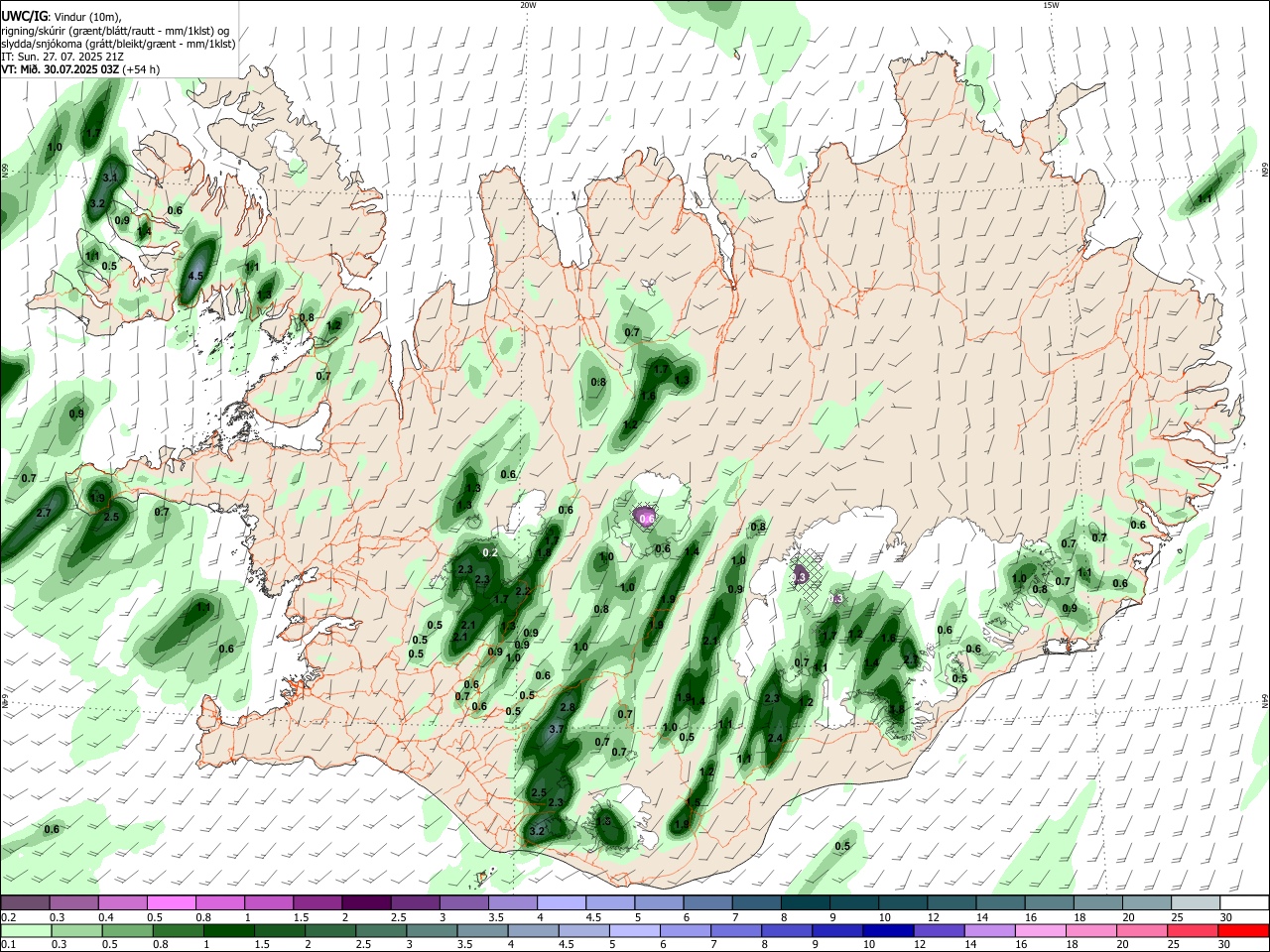1270x952 pixels.
Task: Click the 15W longitude label
Action: point(1050,5)
